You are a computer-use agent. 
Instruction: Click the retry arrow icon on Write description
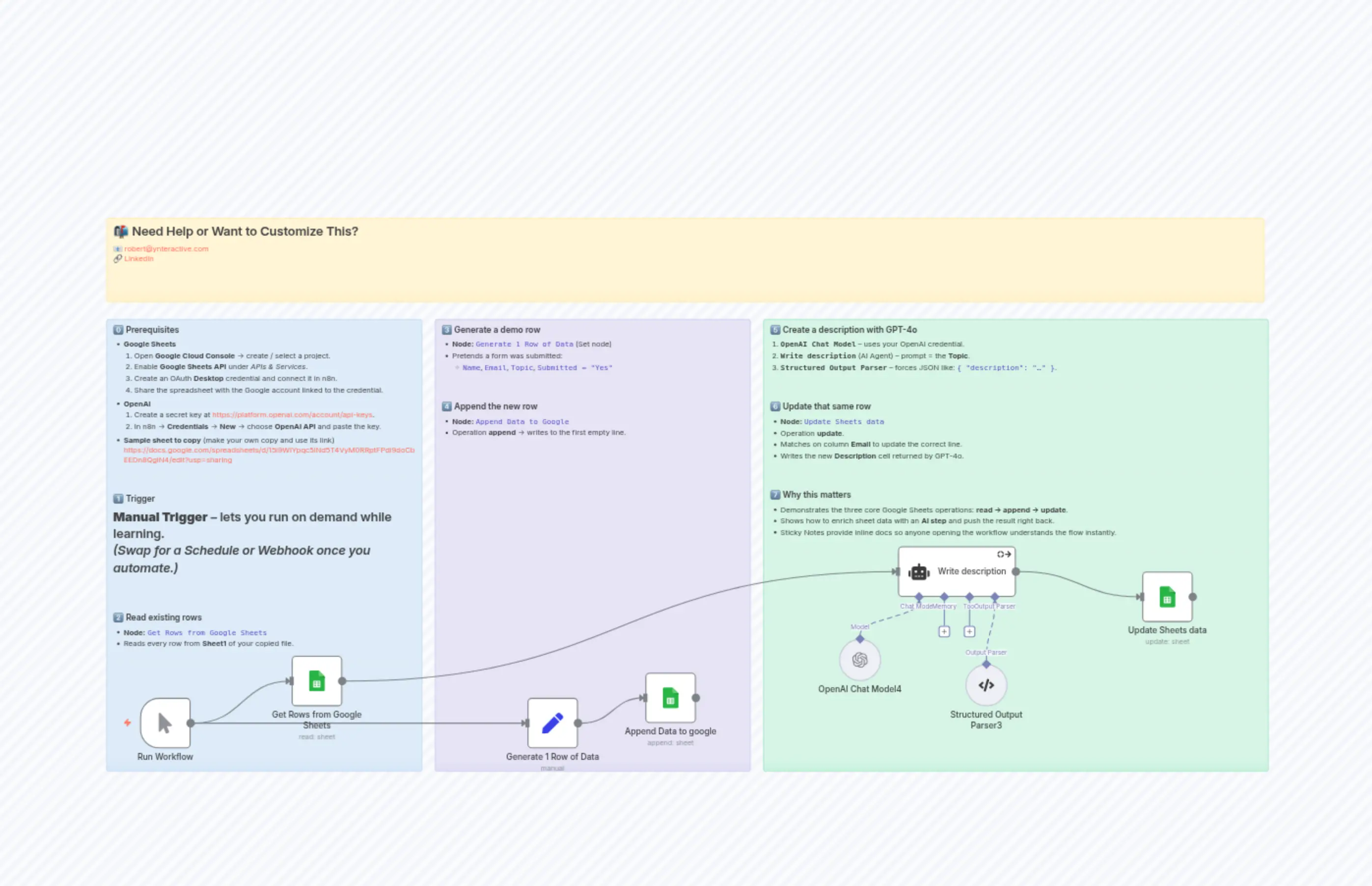click(1004, 554)
